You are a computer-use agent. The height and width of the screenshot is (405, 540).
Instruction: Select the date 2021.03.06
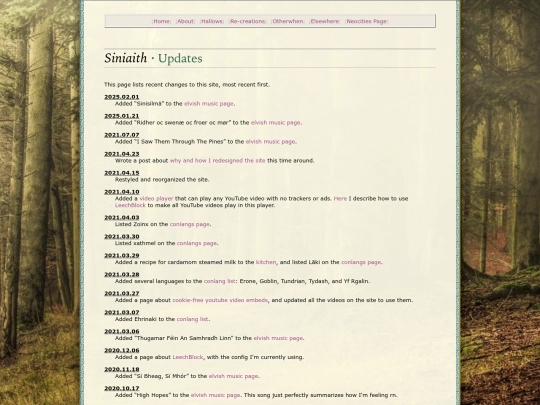coord(122,331)
